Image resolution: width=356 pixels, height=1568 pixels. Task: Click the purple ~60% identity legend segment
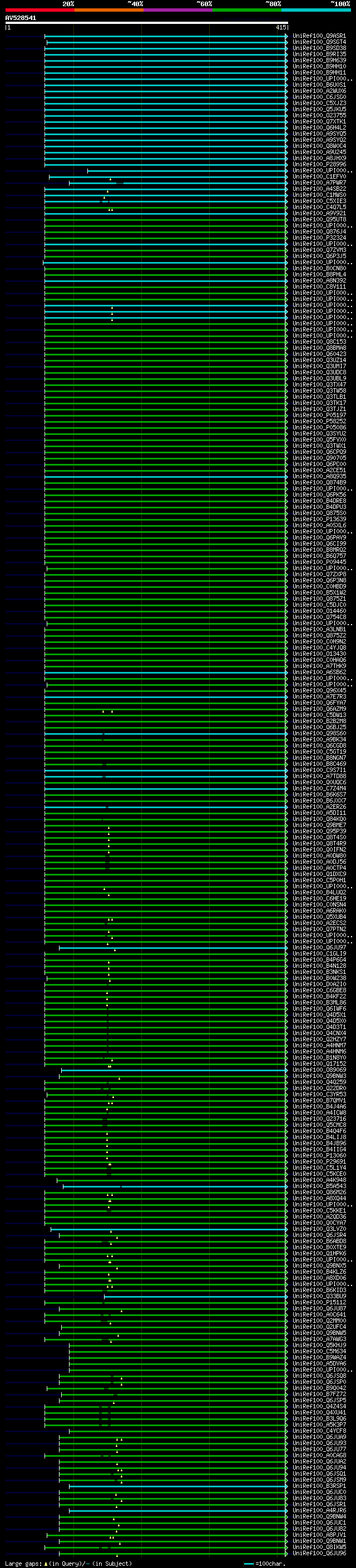179,10
